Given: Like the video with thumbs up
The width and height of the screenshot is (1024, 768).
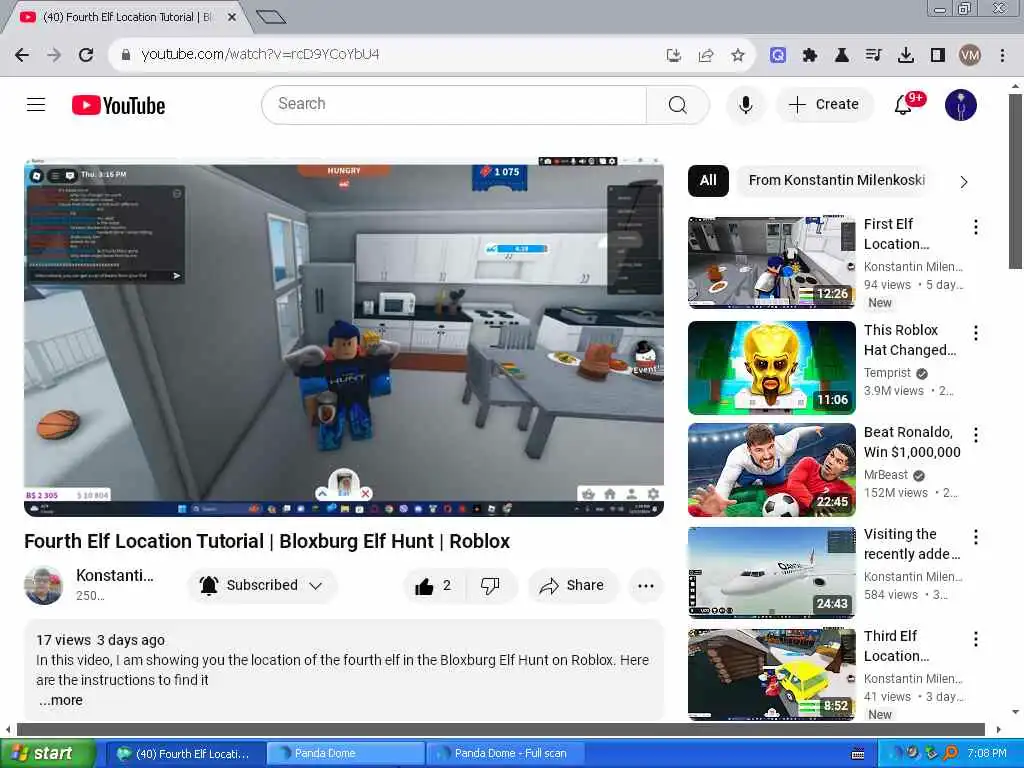Looking at the screenshot, I should click(434, 586).
